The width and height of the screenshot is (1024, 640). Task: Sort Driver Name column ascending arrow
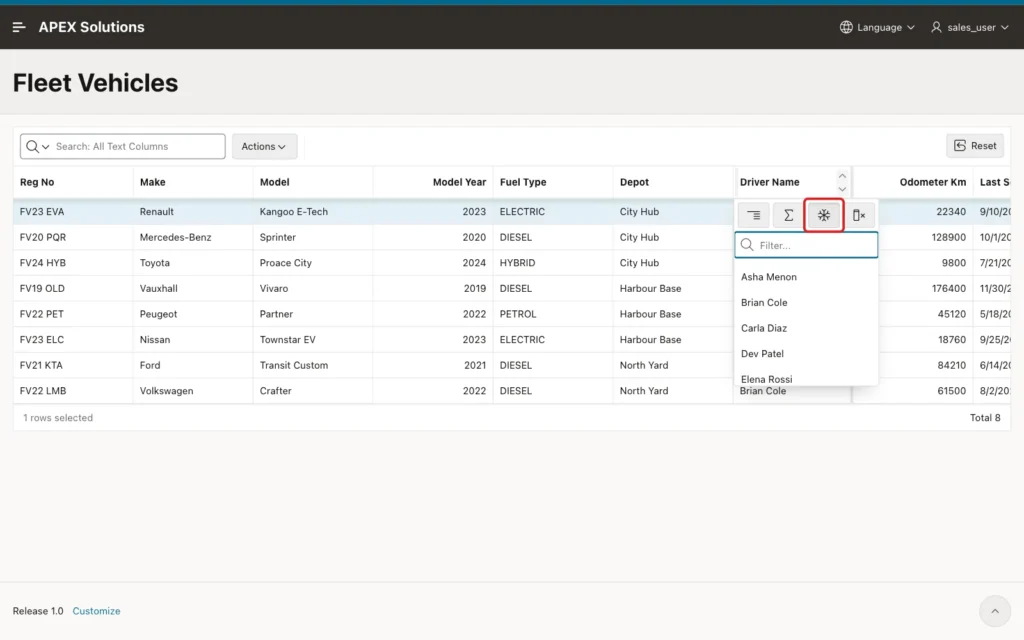click(x=842, y=176)
